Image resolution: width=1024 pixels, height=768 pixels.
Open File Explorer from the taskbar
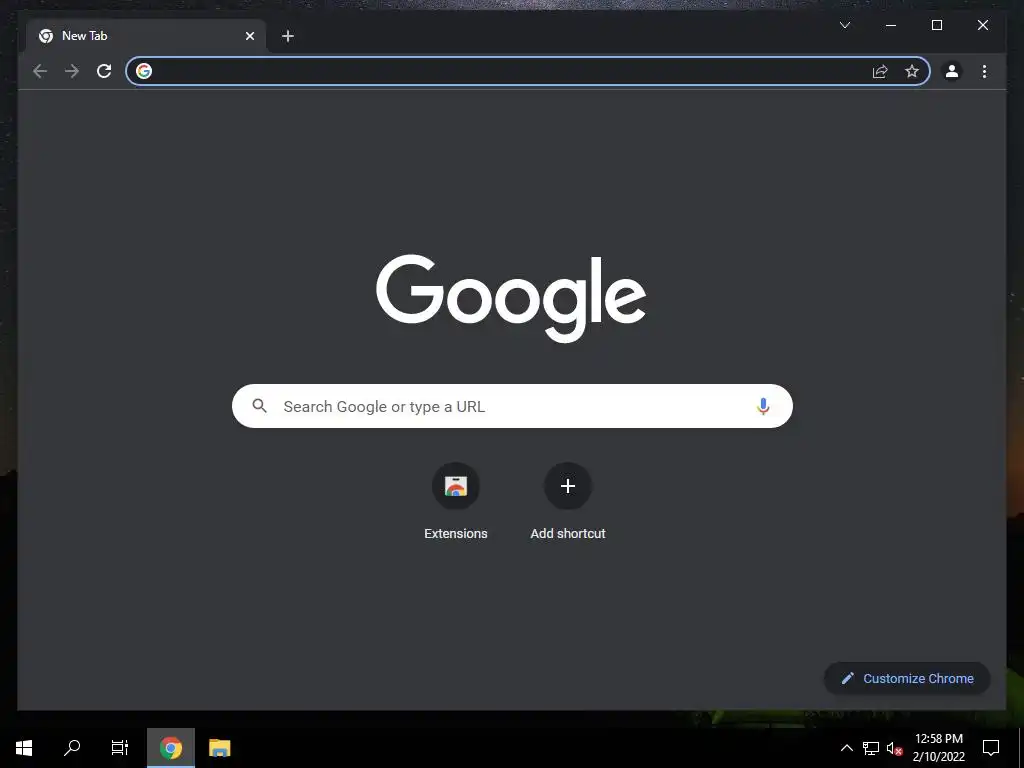click(219, 748)
